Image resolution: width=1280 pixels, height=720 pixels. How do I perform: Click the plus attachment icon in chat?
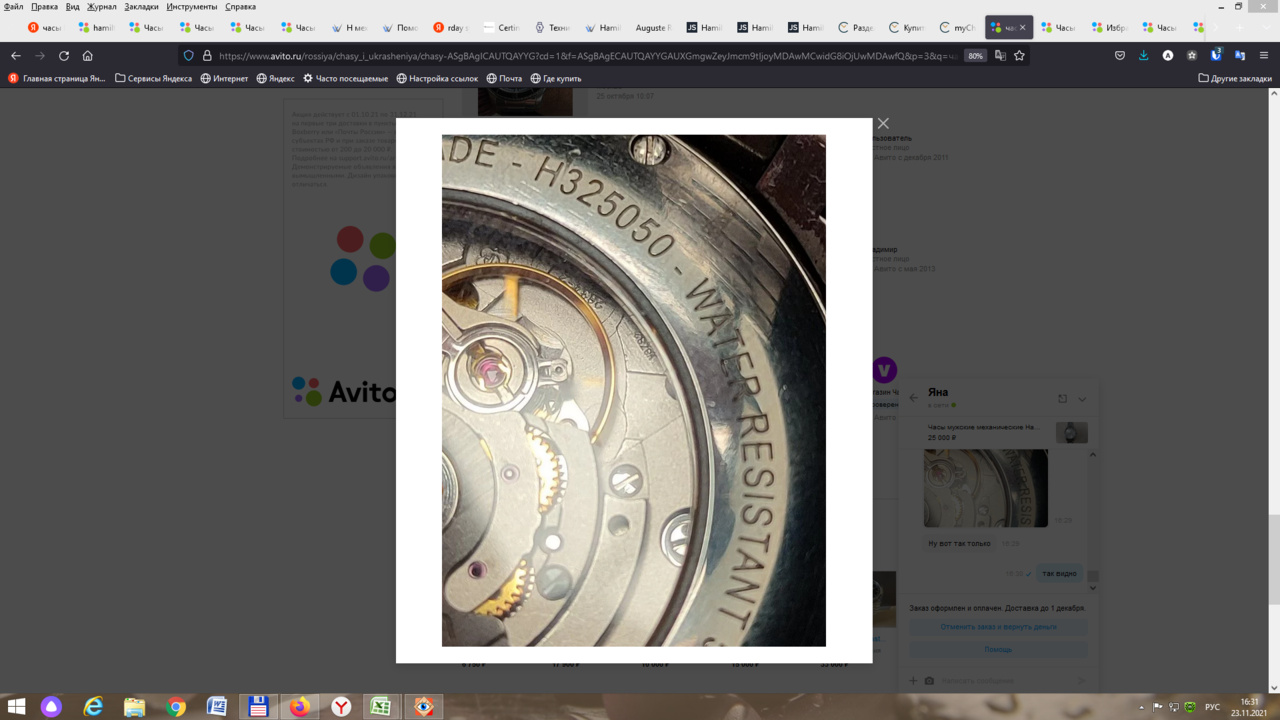click(912, 681)
